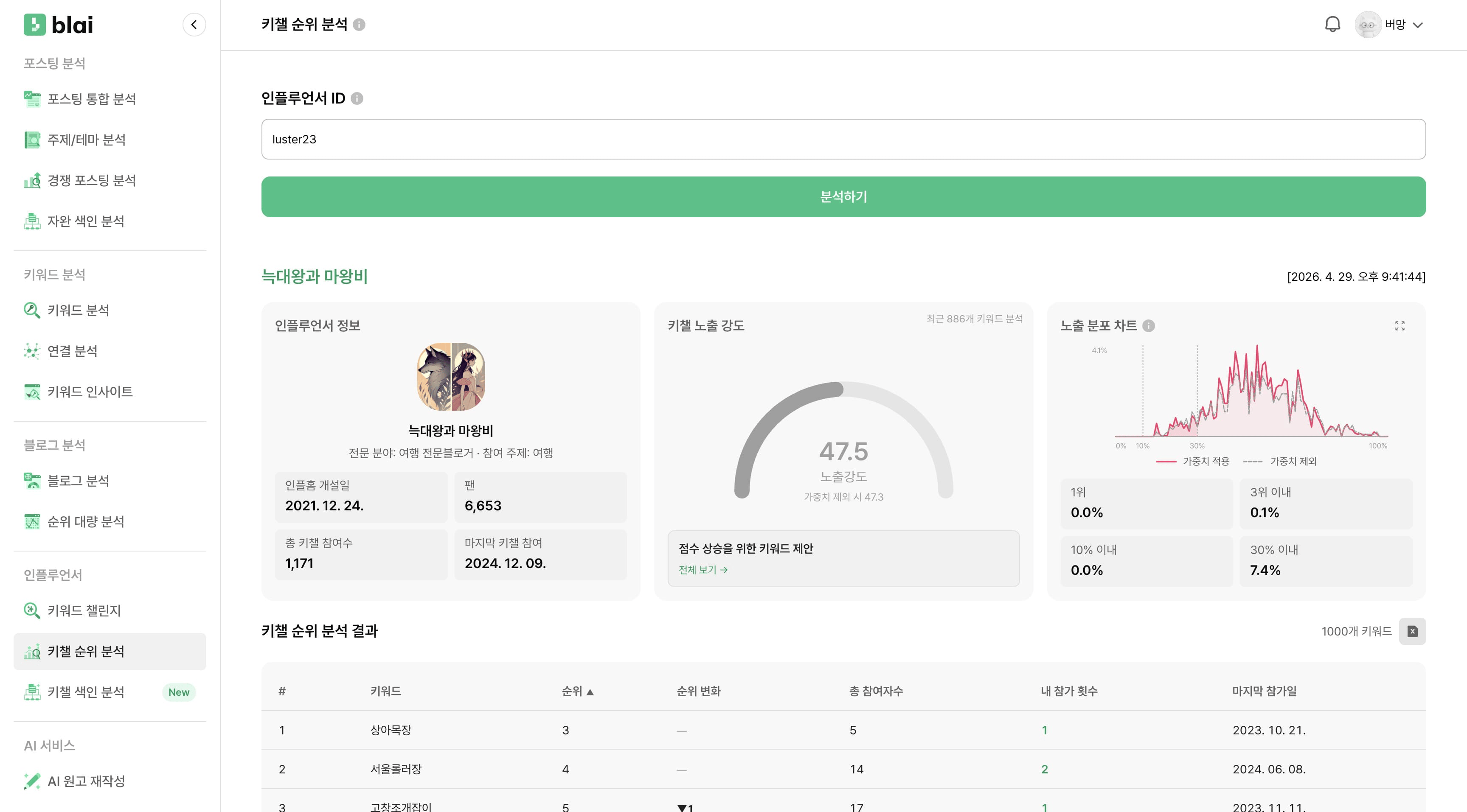
Task: Click the 분석하기 button
Action: (843, 197)
